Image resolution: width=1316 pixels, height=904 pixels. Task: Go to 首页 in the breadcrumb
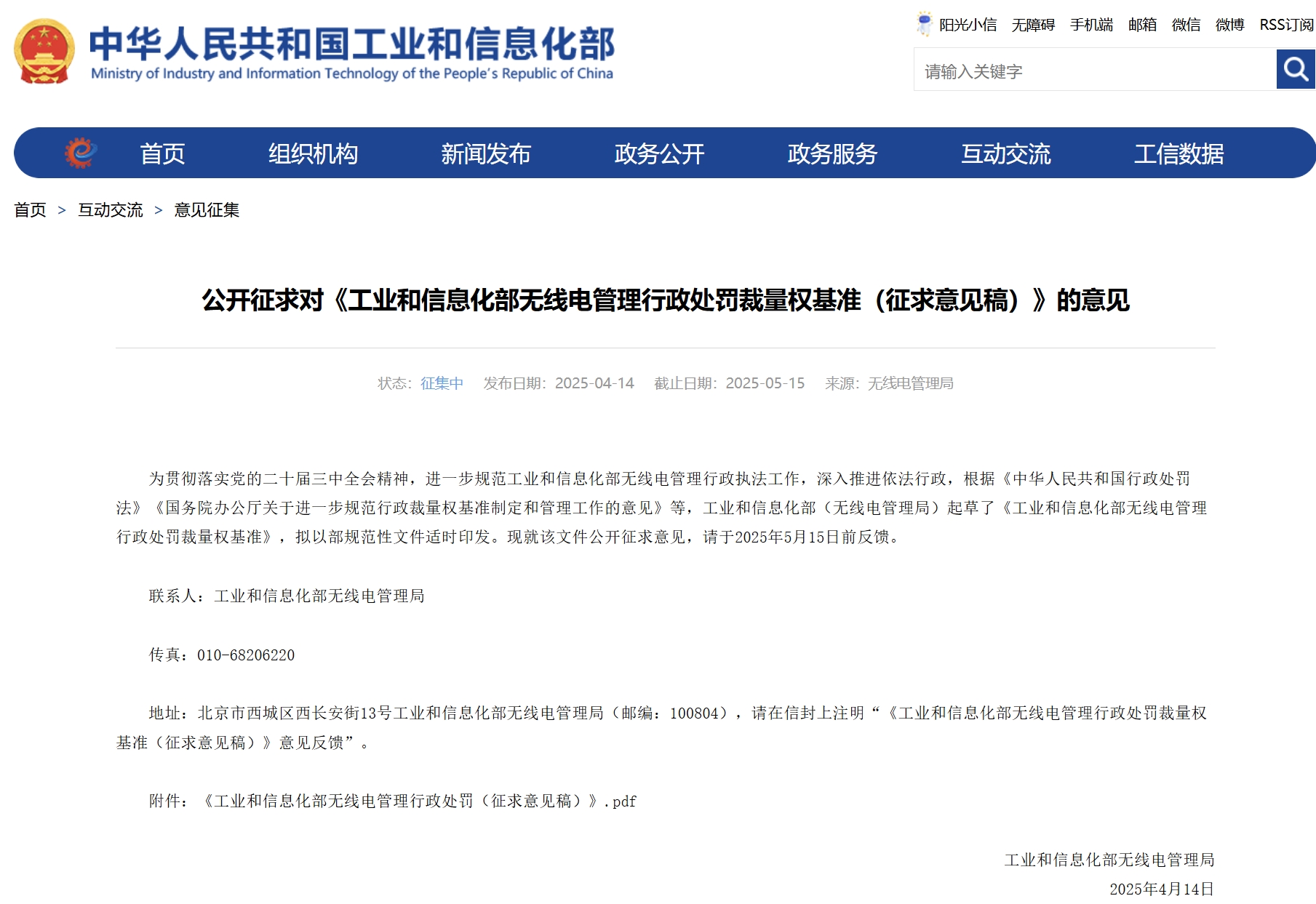click(30, 210)
